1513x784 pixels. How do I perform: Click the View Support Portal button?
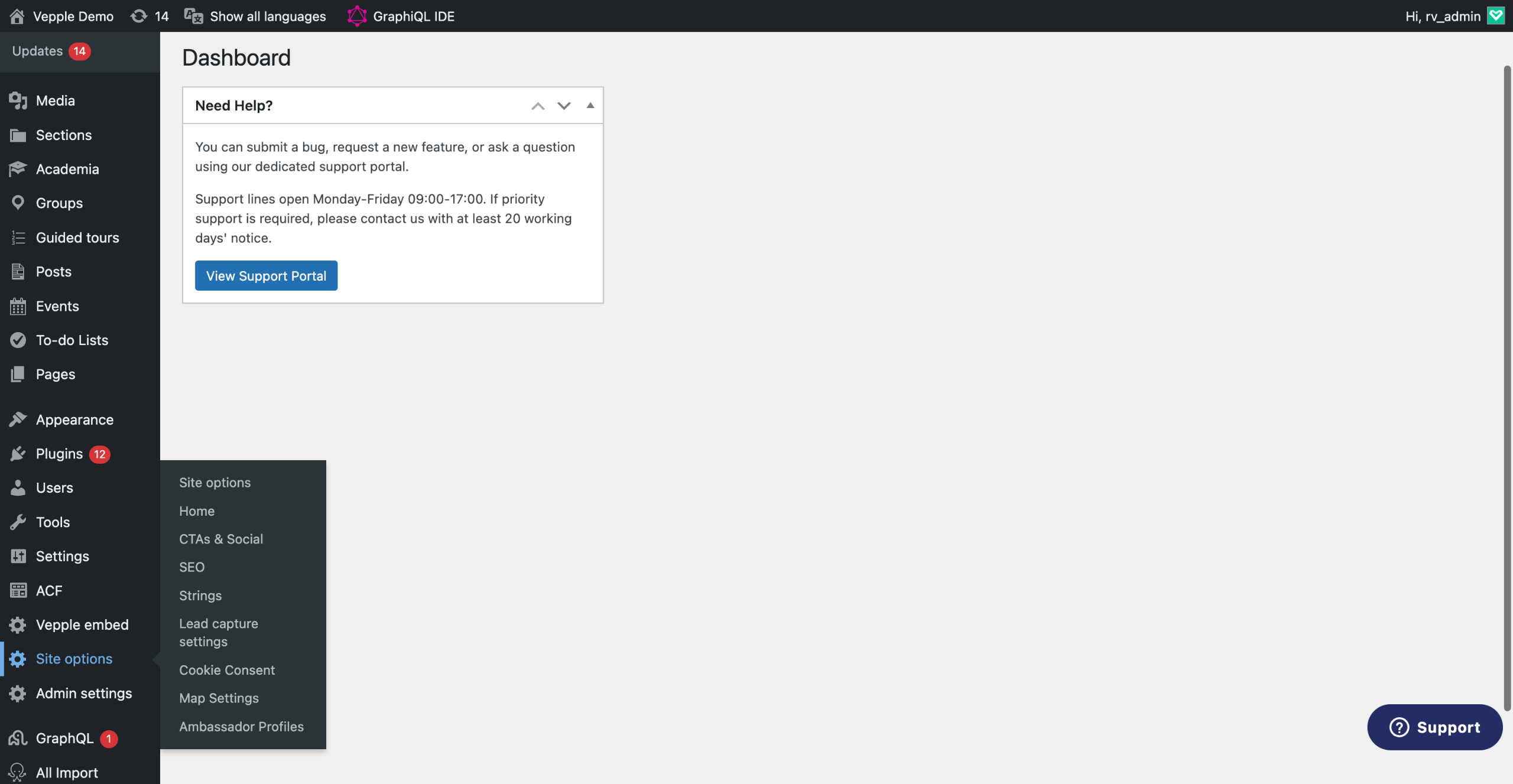[266, 276]
